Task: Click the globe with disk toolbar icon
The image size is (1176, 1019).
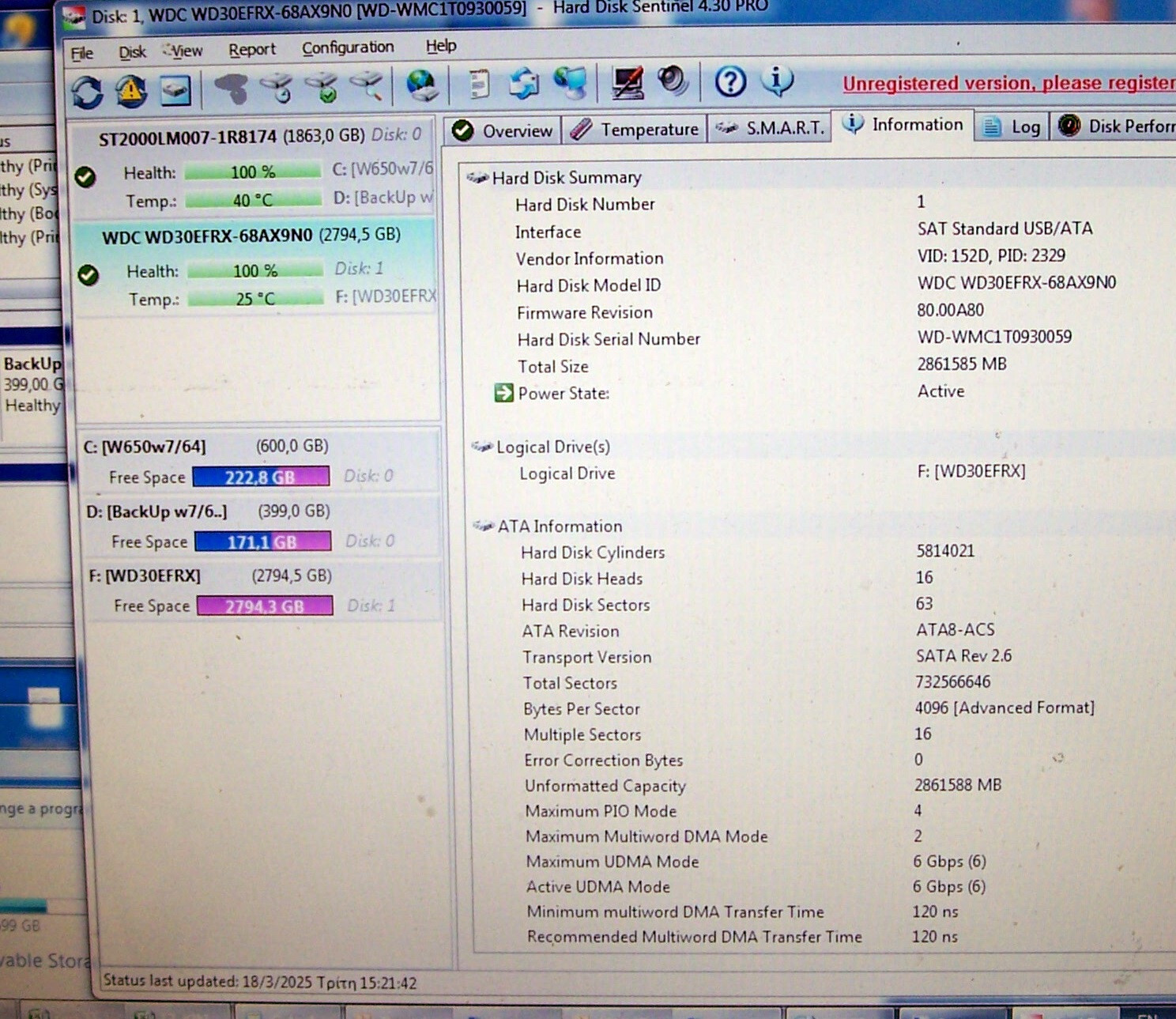Action: [x=423, y=85]
